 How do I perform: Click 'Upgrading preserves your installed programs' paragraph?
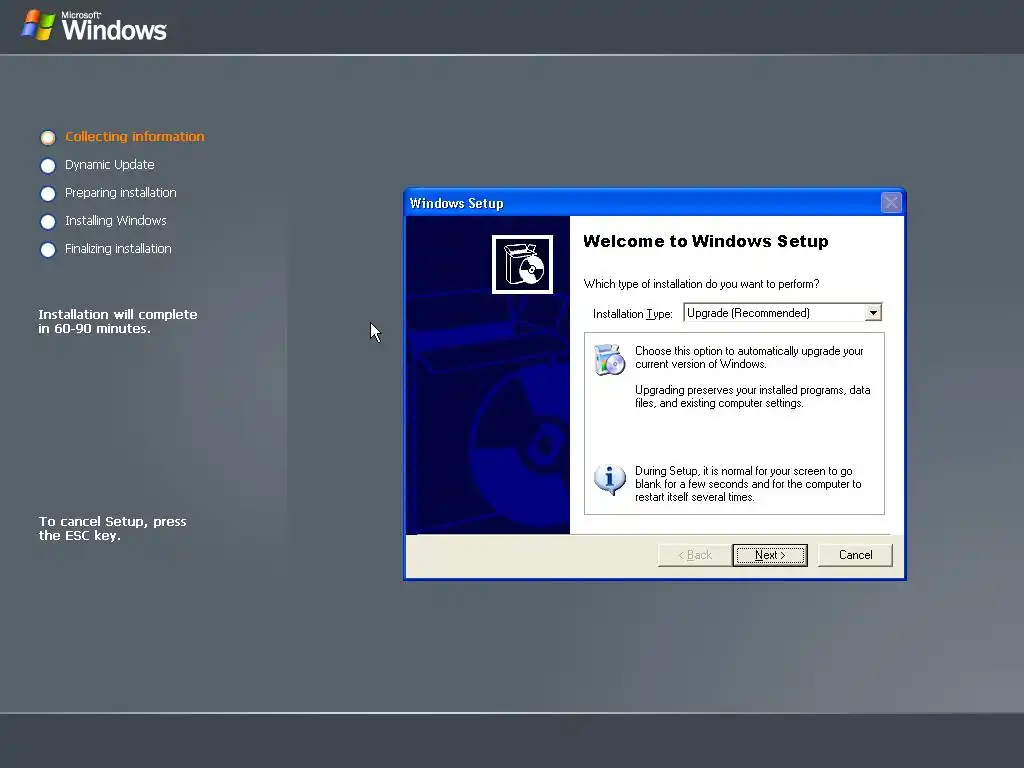[752, 396]
